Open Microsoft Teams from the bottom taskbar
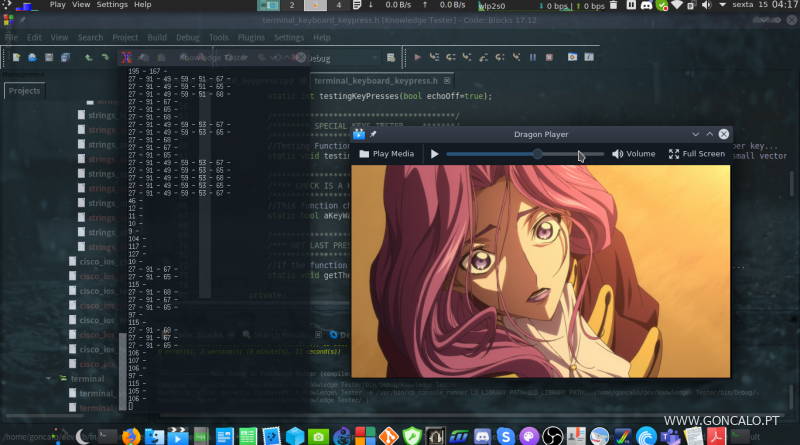The width and height of the screenshot is (800, 445). 670,437
